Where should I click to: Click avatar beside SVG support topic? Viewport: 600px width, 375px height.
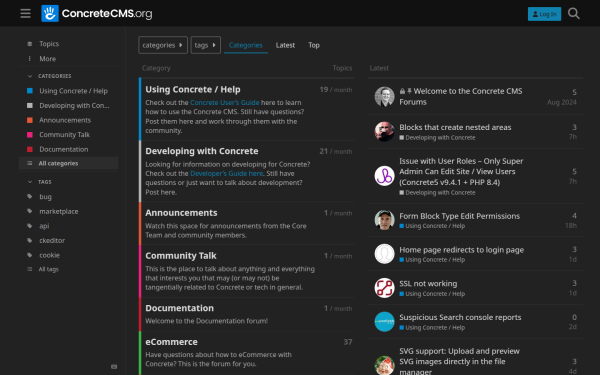pos(384,365)
